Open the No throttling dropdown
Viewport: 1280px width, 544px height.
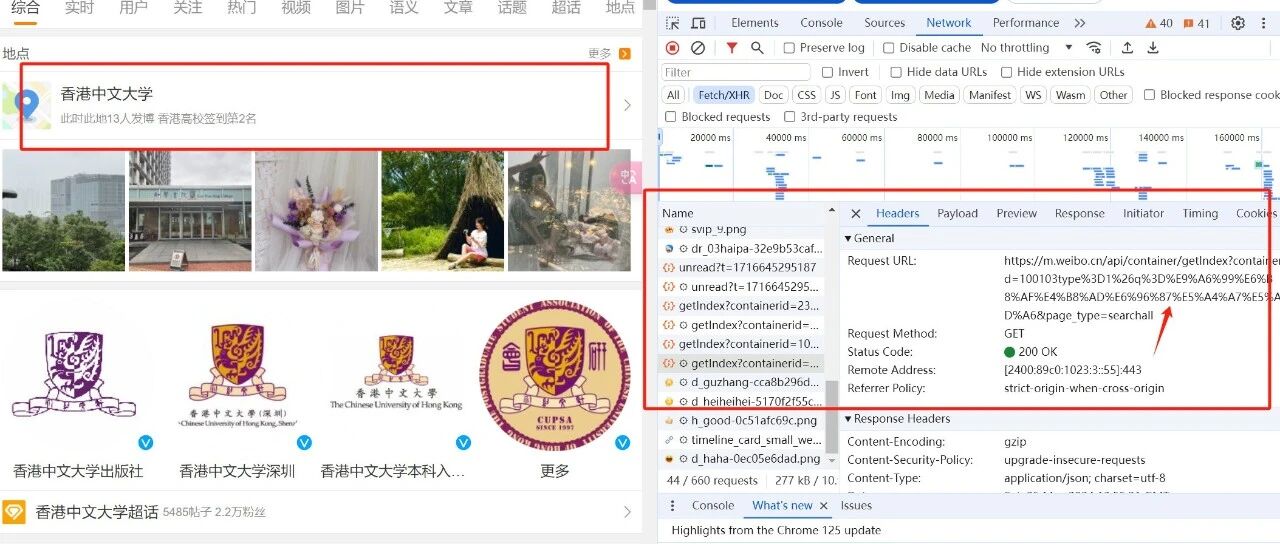tap(1027, 48)
